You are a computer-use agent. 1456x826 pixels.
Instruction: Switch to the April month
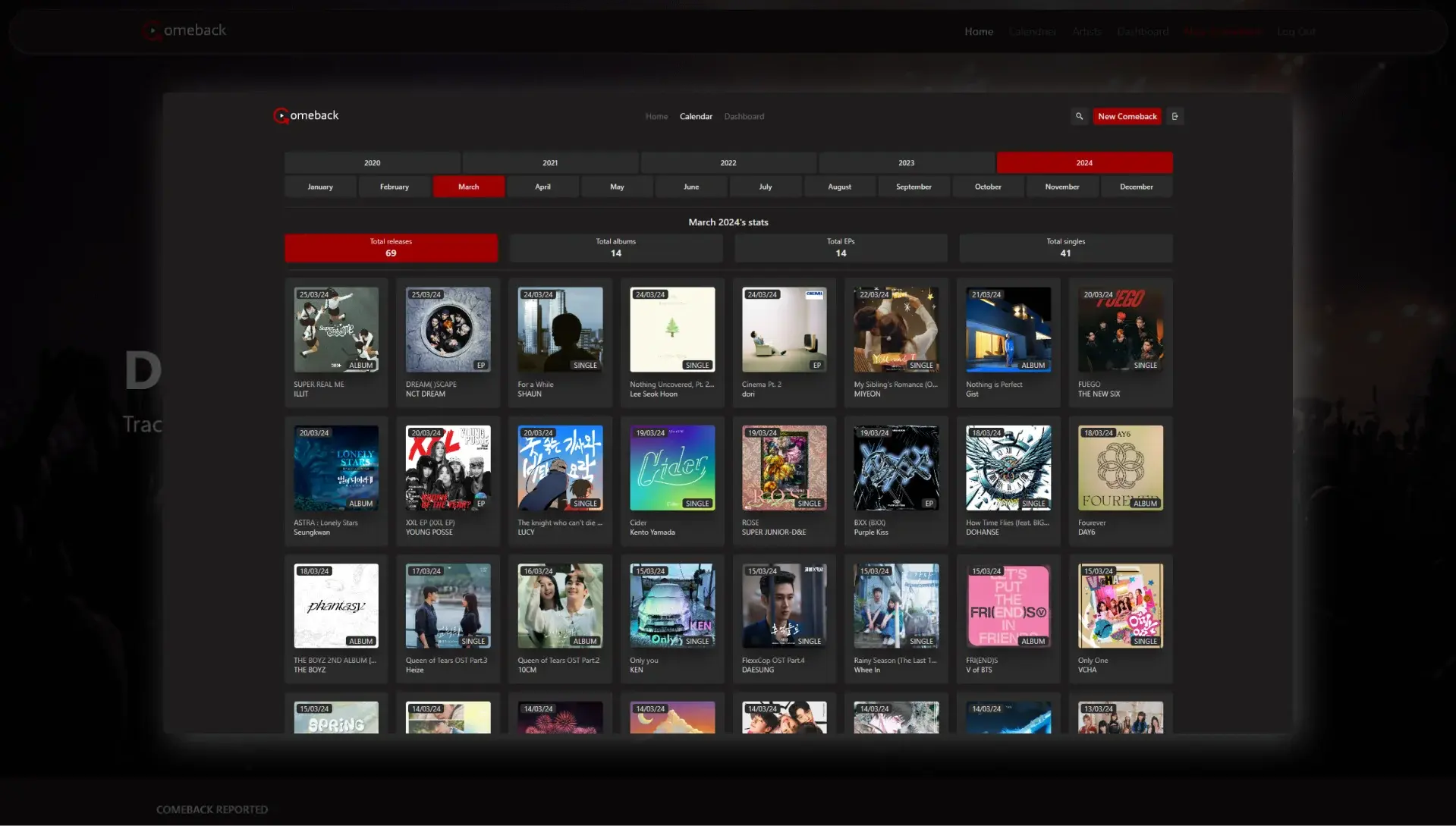coord(542,187)
